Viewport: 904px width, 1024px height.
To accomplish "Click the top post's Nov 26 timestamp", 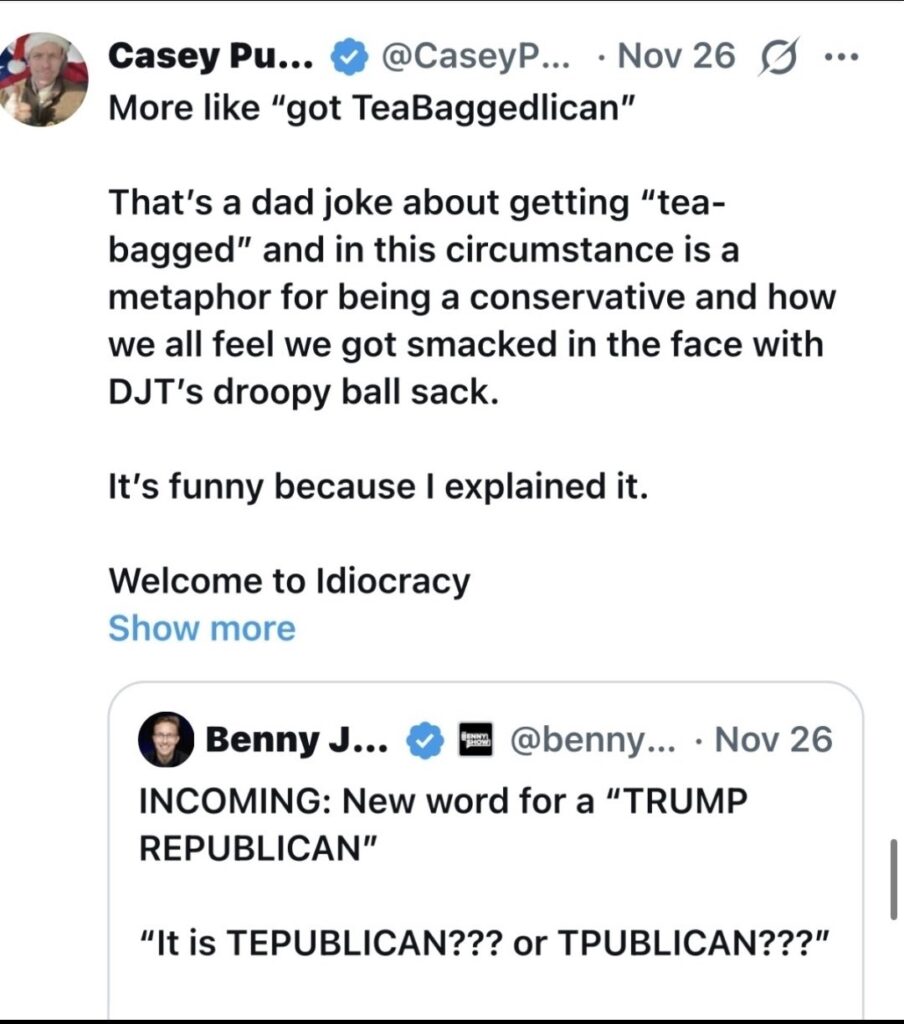I will click(x=677, y=56).
